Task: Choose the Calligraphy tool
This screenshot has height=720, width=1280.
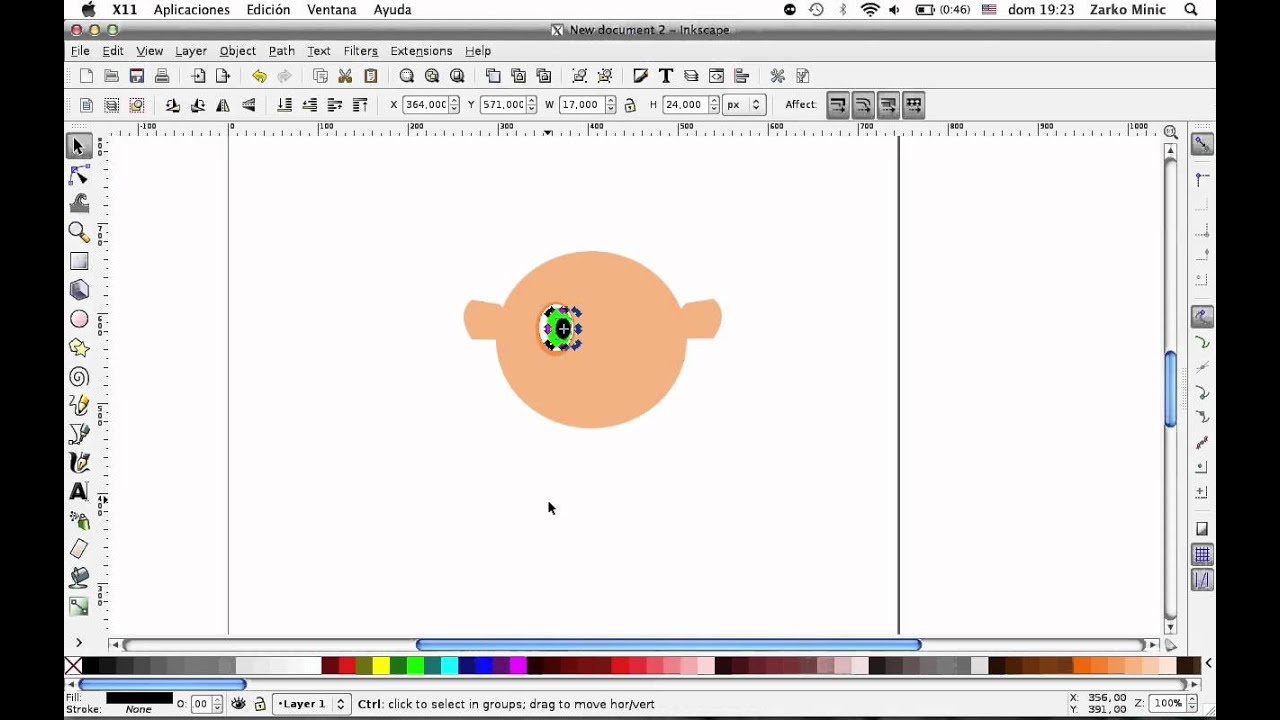Action: pyautogui.click(x=79, y=463)
